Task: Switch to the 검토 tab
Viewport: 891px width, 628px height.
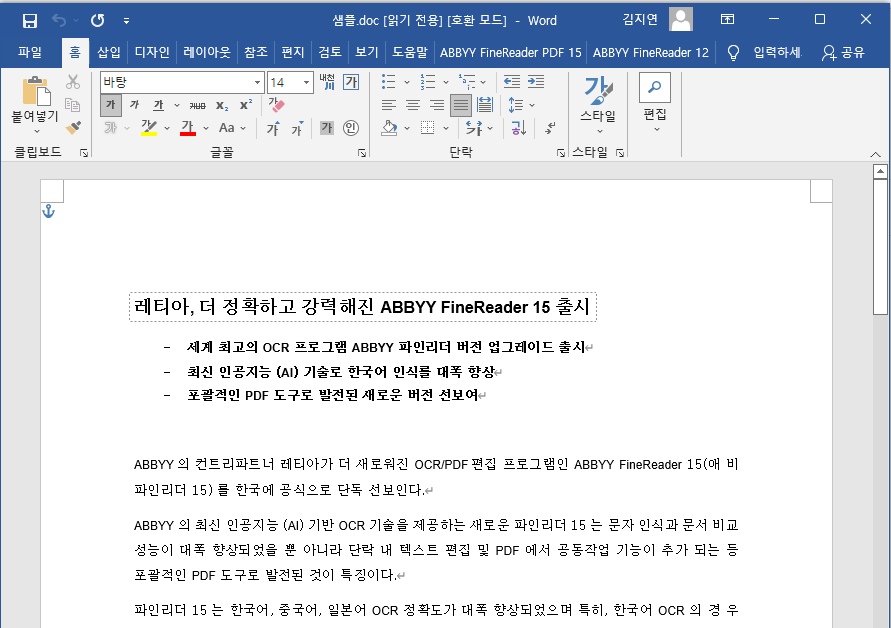Action: (330, 52)
